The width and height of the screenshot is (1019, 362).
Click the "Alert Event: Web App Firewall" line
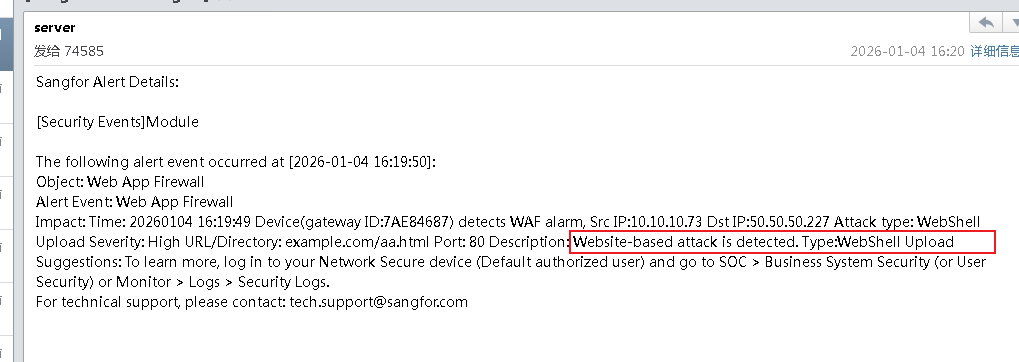pyautogui.click(x=135, y=201)
